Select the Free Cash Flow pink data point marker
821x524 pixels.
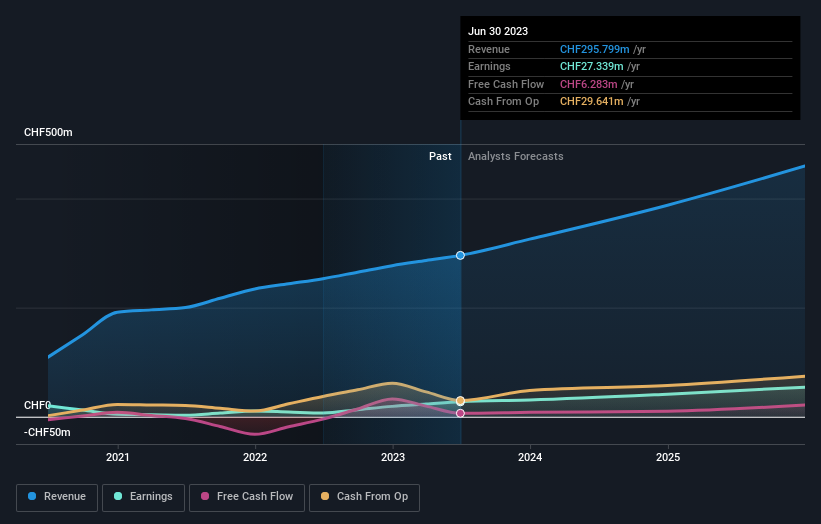[x=460, y=414]
